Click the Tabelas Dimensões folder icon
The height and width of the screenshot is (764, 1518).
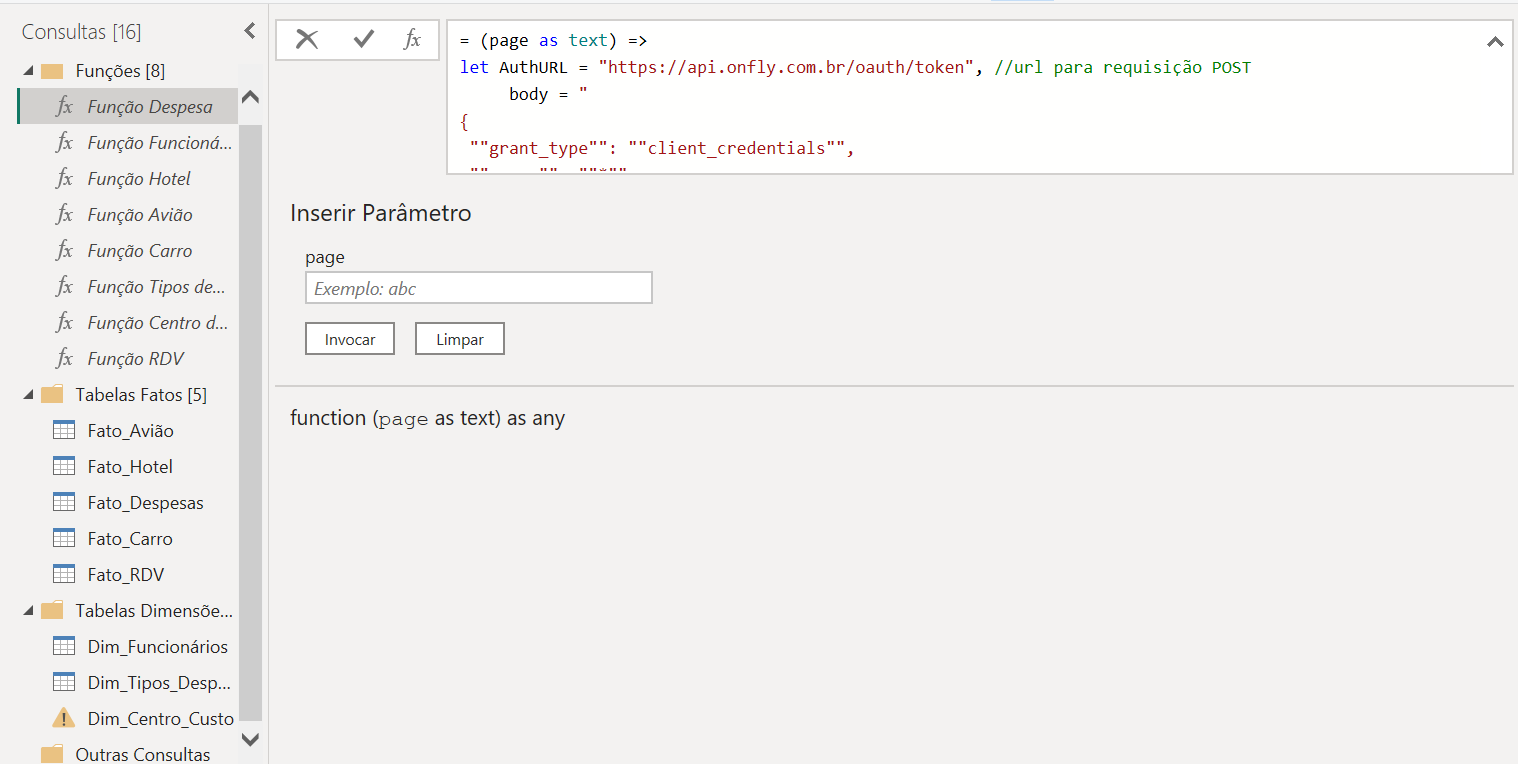click(x=52, y=611)
